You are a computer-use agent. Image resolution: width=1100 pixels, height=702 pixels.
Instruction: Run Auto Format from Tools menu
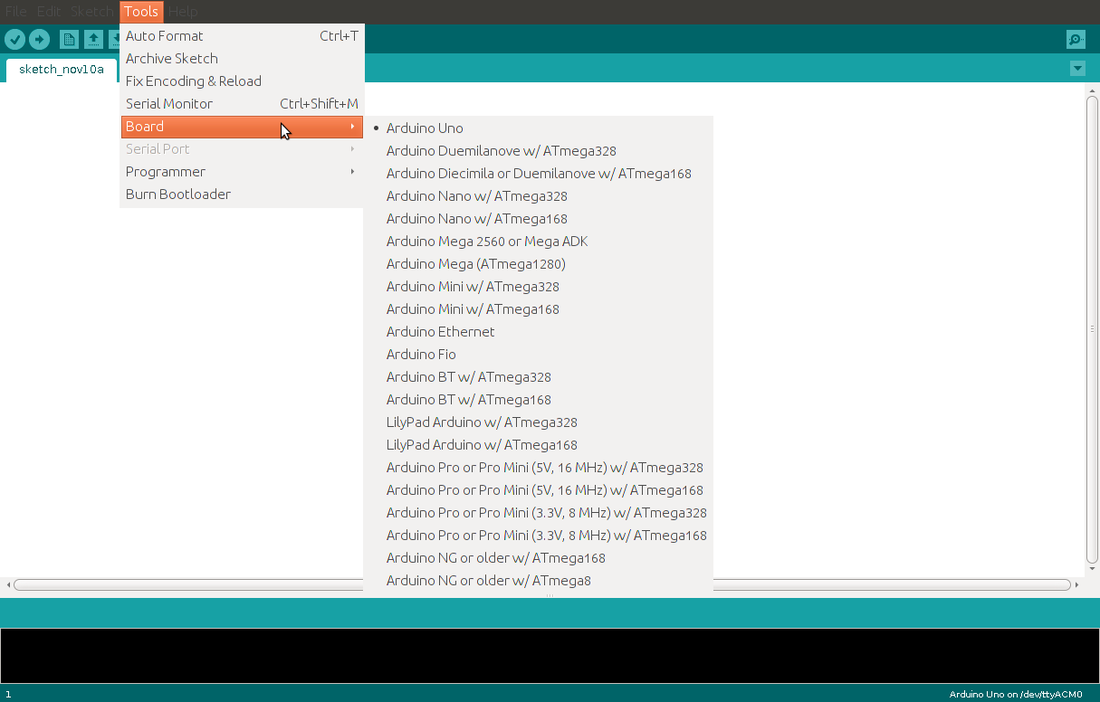[242, 36]
